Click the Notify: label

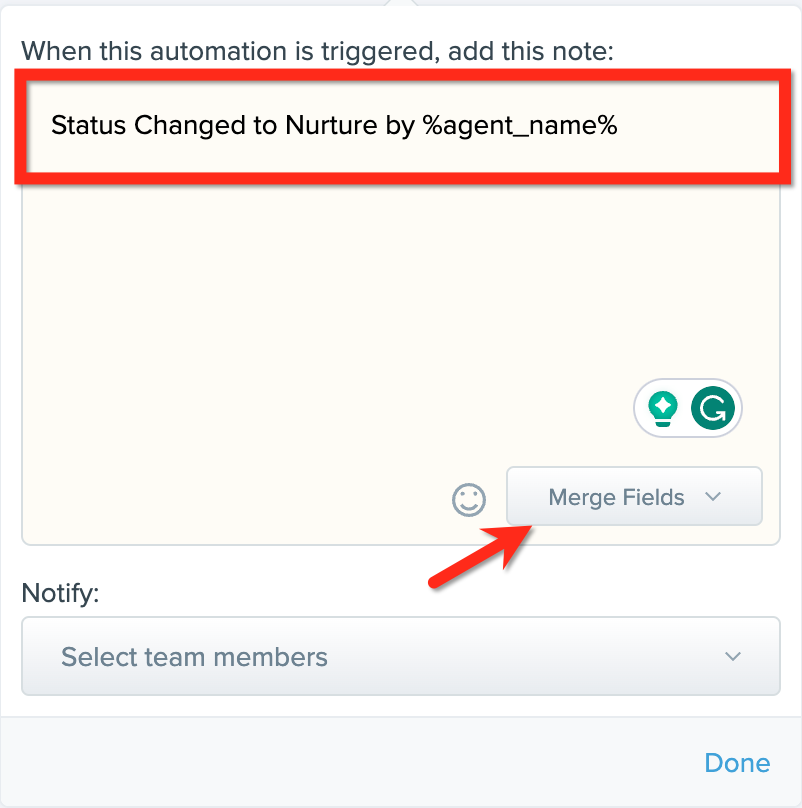tap(60, 594)
